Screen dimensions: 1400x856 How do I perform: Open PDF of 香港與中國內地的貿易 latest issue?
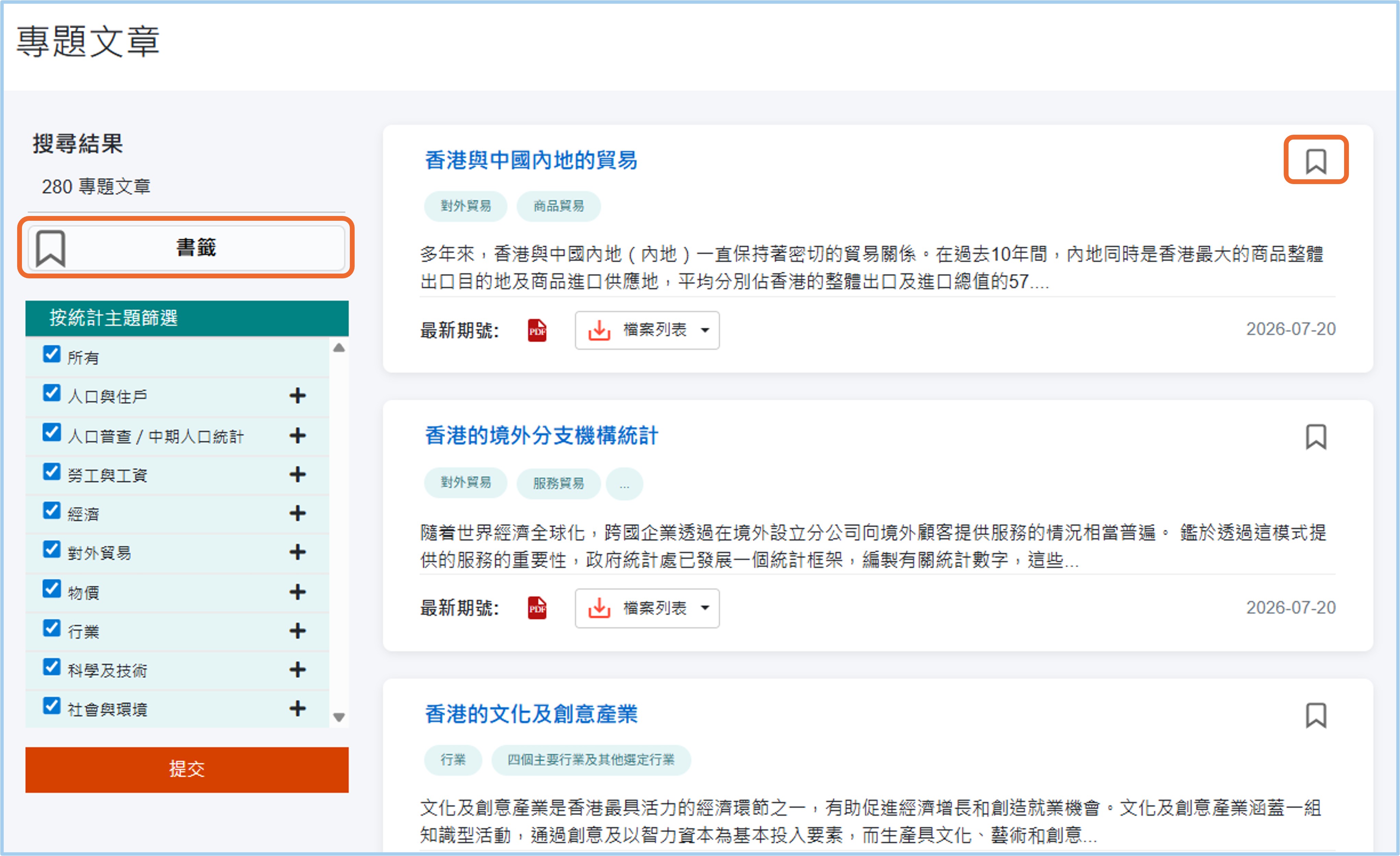click(537, 330)
